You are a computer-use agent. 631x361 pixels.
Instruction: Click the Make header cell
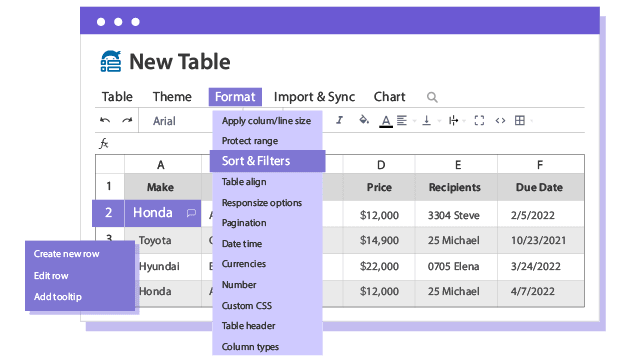(x=163, y=187)
